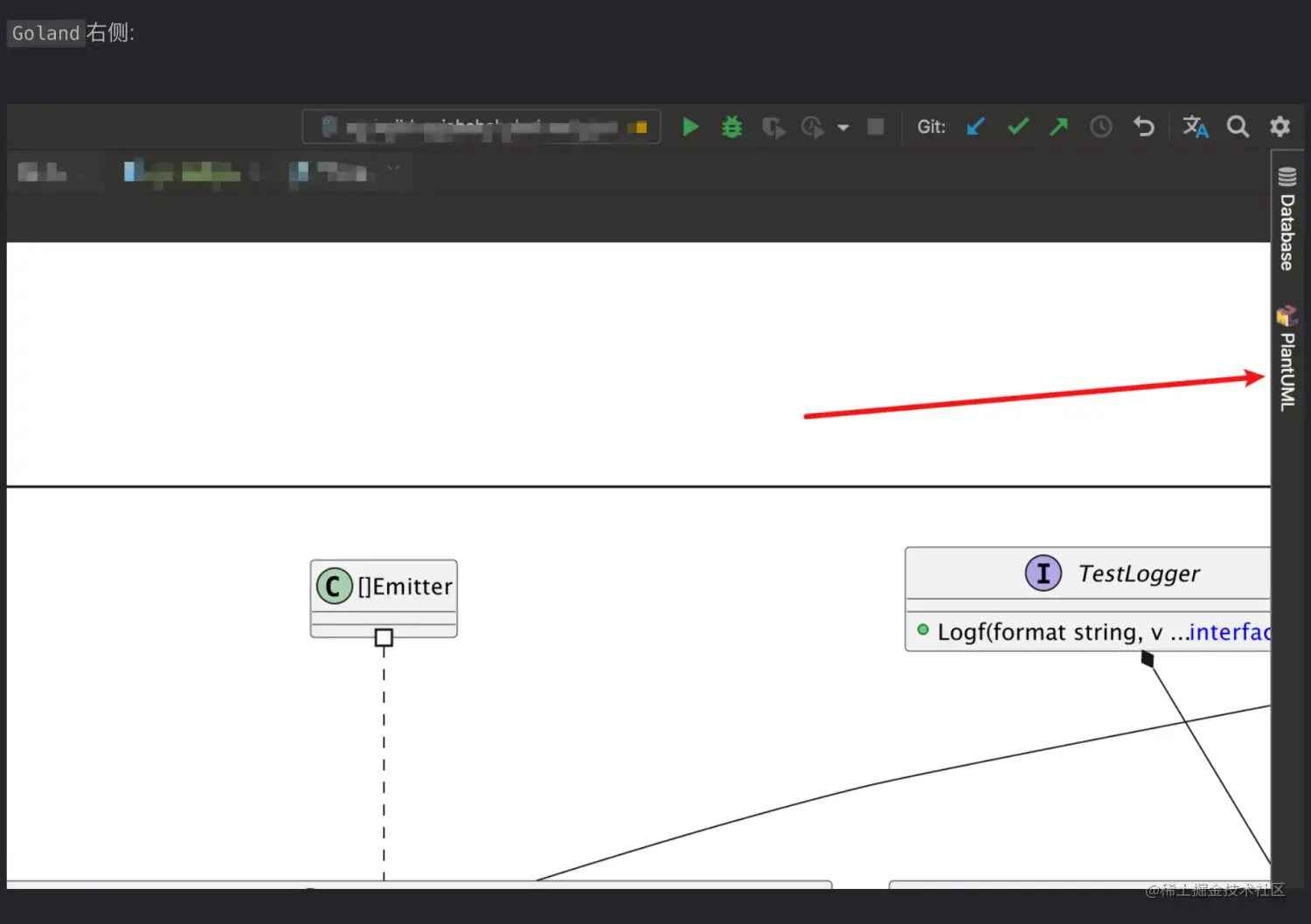This screenshot has width=1311, height=924.
Task: Open the Translate icon
Action: 1195,127
